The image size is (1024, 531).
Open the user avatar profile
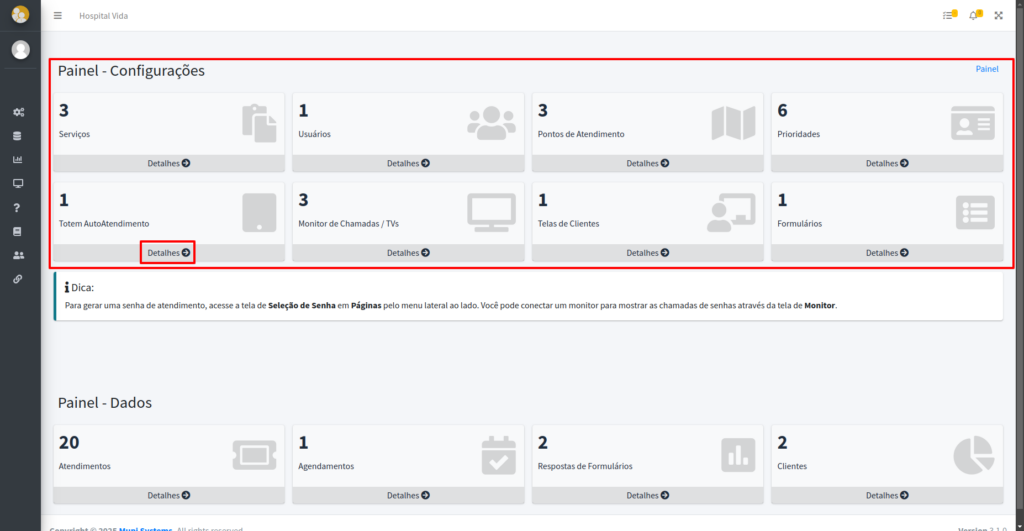tap(20, 50)
